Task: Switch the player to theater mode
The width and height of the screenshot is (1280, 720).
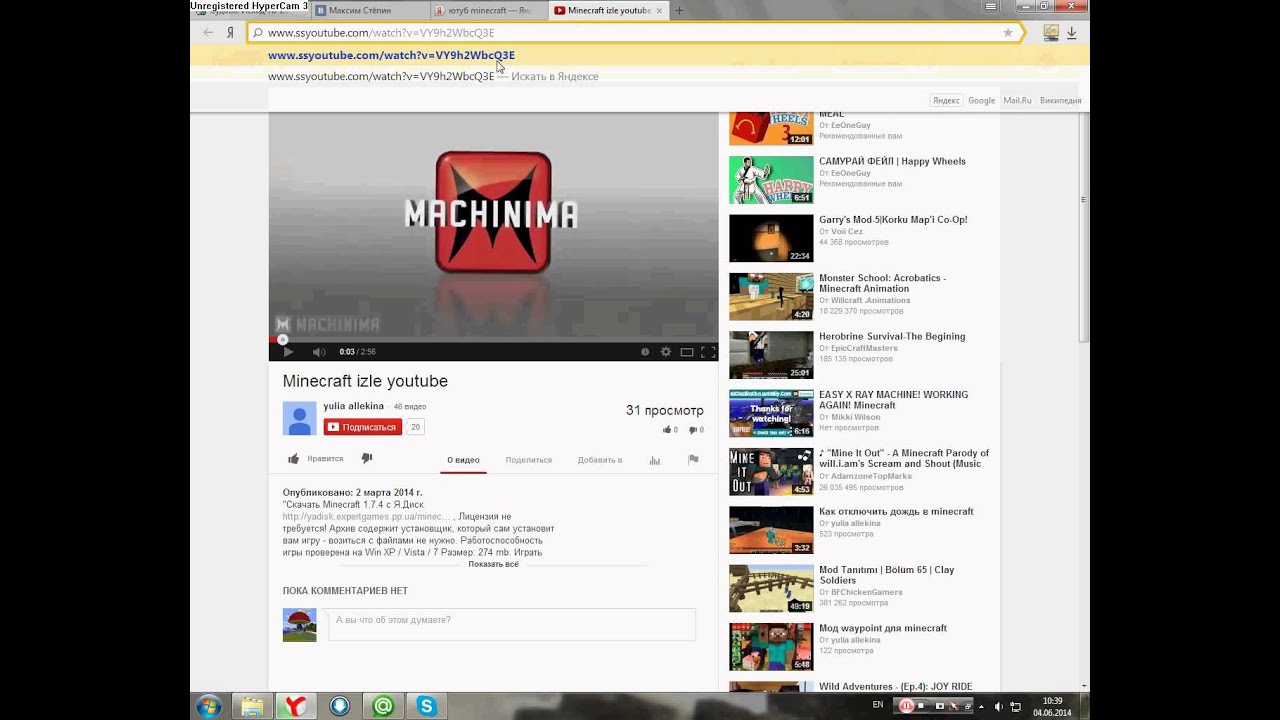Action: [x=687, y=352]
